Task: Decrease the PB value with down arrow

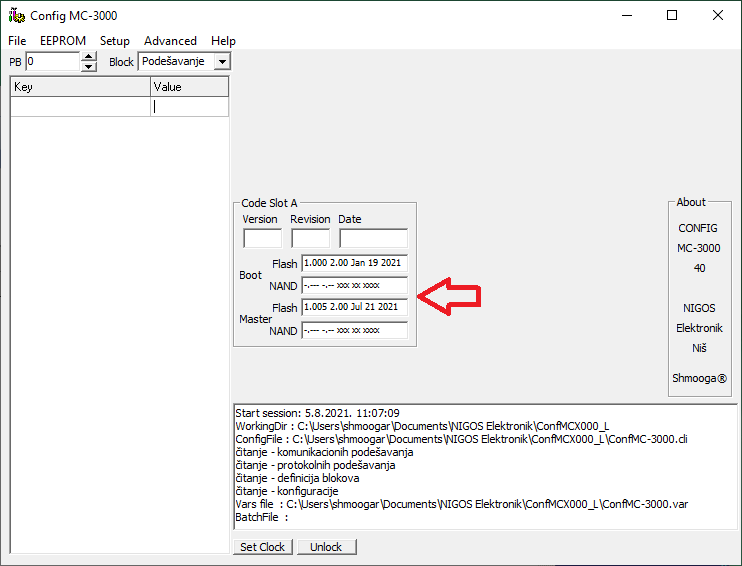Action: coord(88,67)
